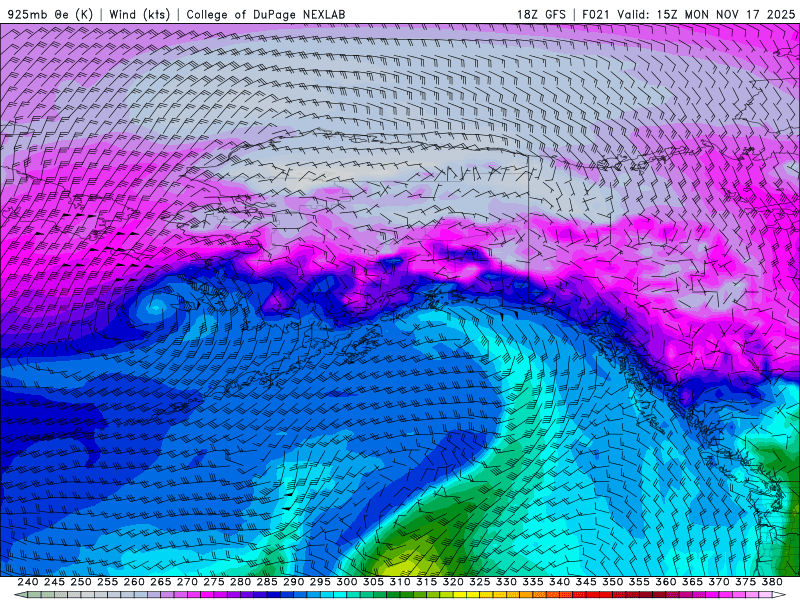Click the 340 legend value
This screenshot has height=600, width=800.
(559, 582)
